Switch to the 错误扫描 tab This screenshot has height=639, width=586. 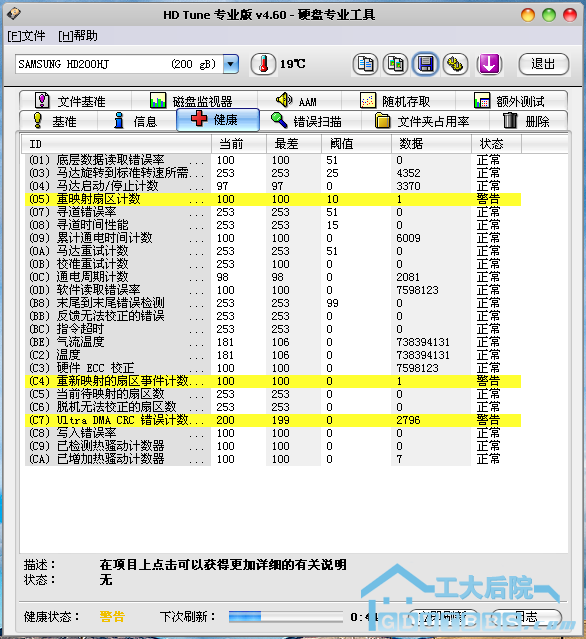(x=311, y=121)
